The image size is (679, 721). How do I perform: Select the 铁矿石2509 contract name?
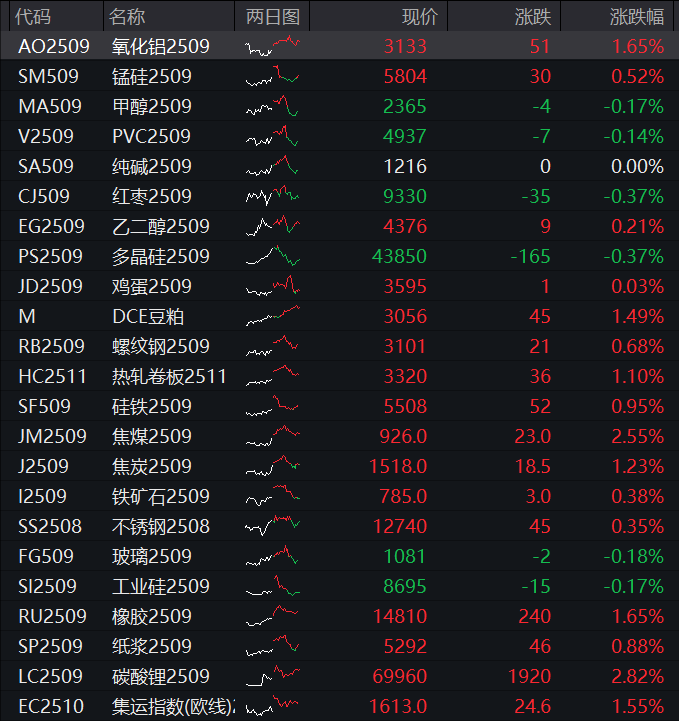coord(160,496)
